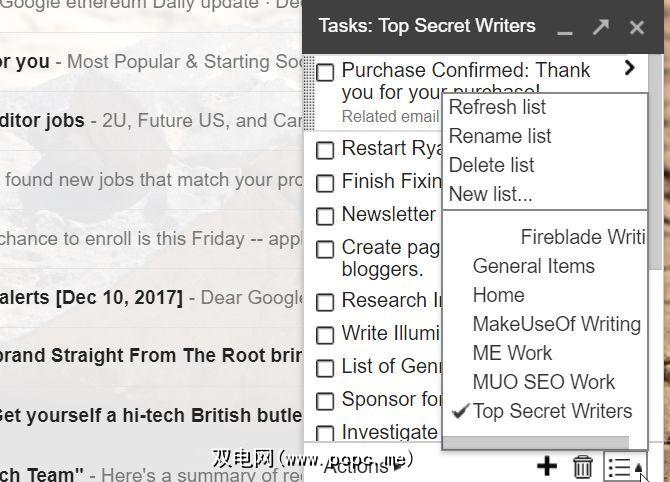Minimize the Tasks panel
The width and height of the screenshot is (670, 482).
[x=565, y=28]
